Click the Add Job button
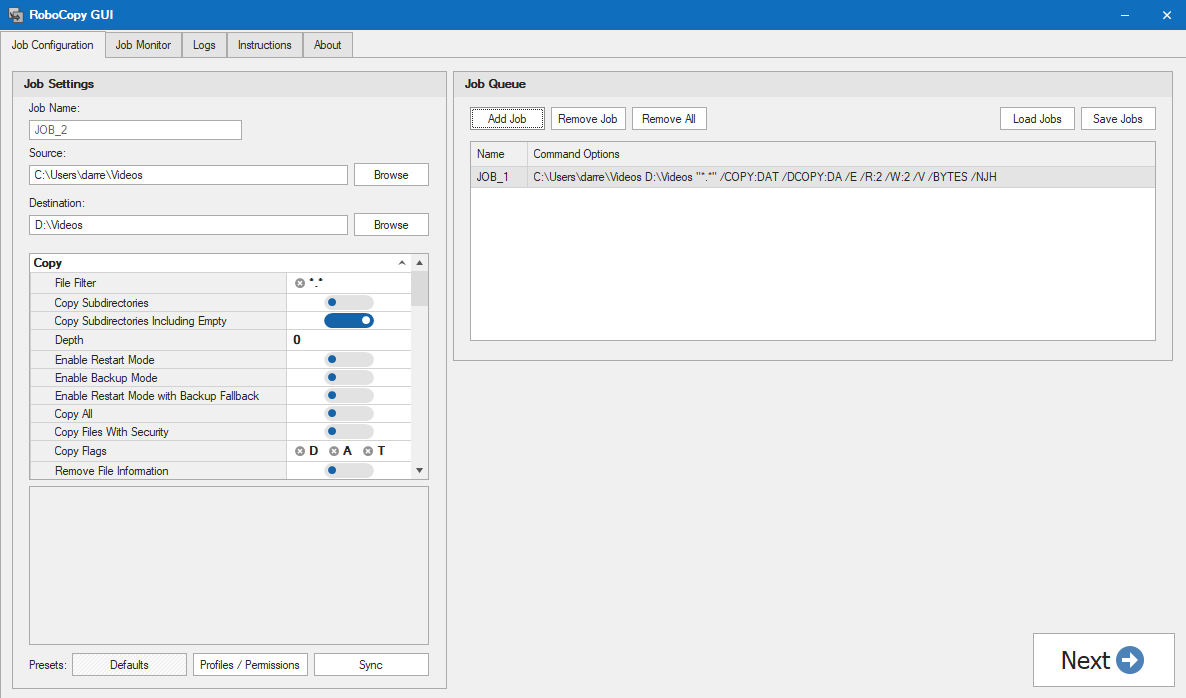Viewport: 1186px width, 698px height. coord(507,118)
